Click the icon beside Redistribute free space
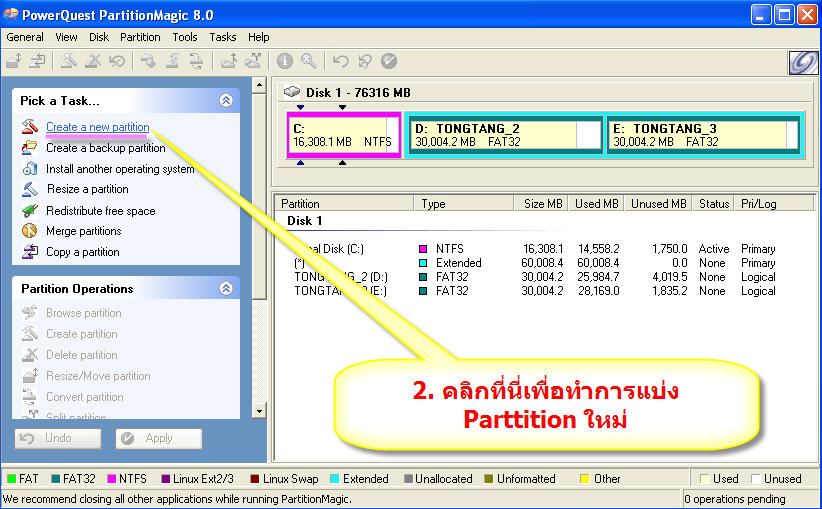822x509 pixels. (x=29, y=211)
